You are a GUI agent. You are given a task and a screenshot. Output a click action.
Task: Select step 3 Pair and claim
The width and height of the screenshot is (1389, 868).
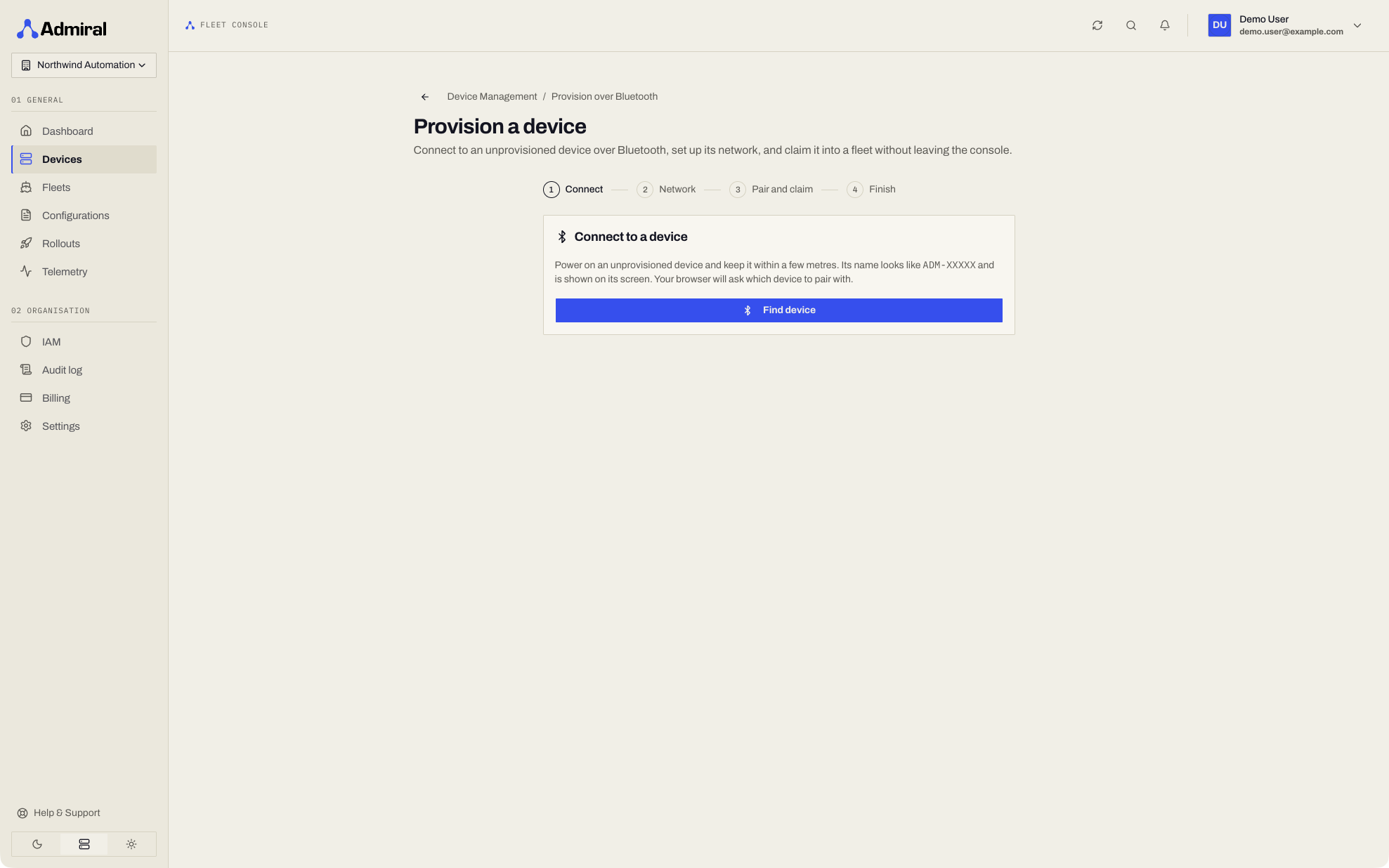pyautogui.click(x=771, y=190)
